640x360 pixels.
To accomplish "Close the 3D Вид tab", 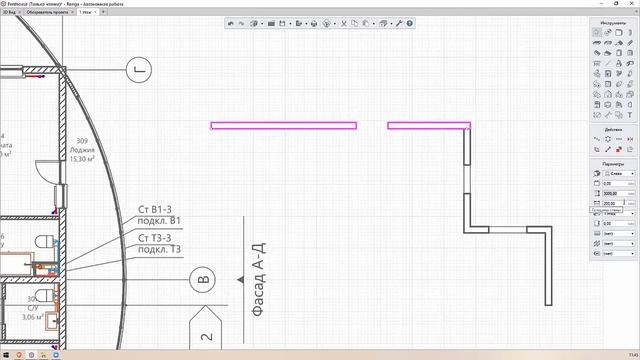I will click(20, 12).
